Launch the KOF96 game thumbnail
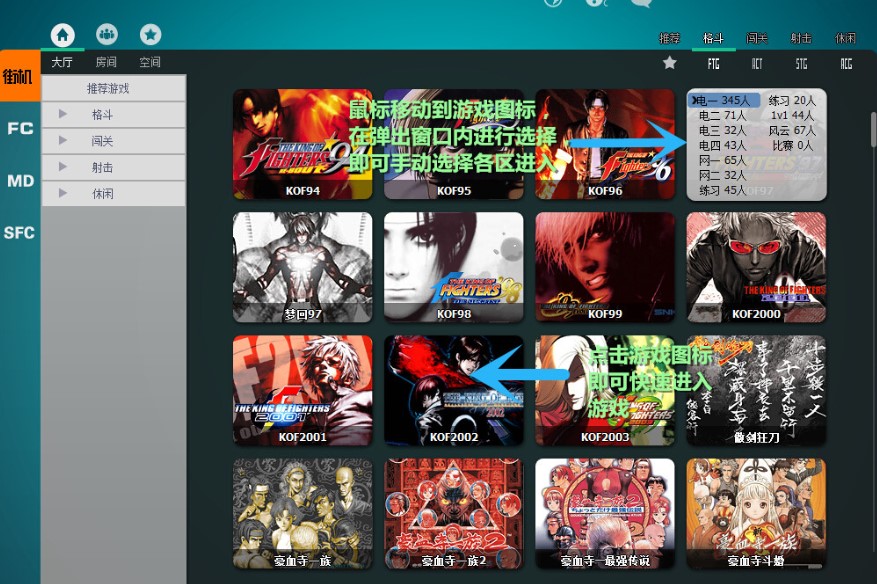The height and width of the screenshot is (584, 877). (x=605, y=144)
